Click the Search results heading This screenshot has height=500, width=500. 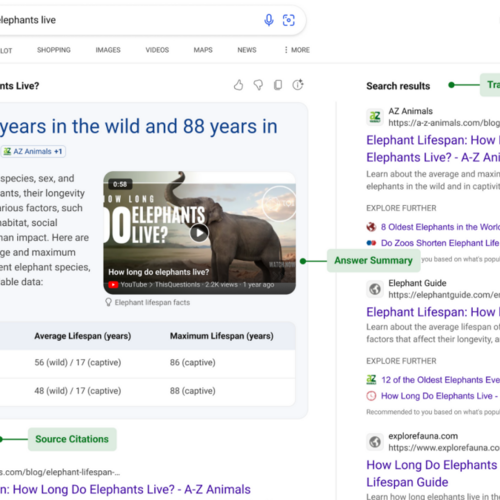point(398,86)
